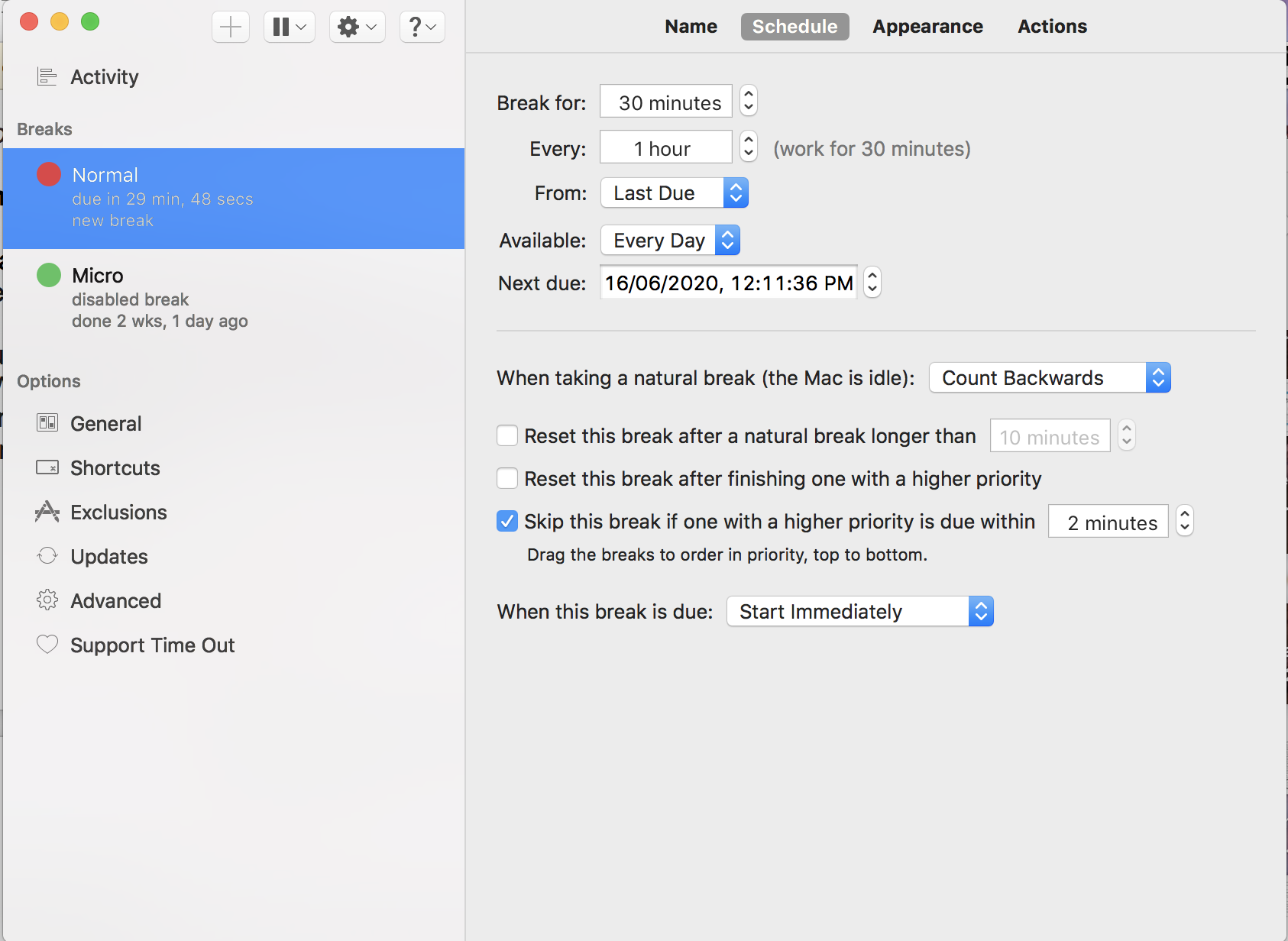Switch to the Appearance tab
The image size is (1288, 941).
click(x=927, y=27)
